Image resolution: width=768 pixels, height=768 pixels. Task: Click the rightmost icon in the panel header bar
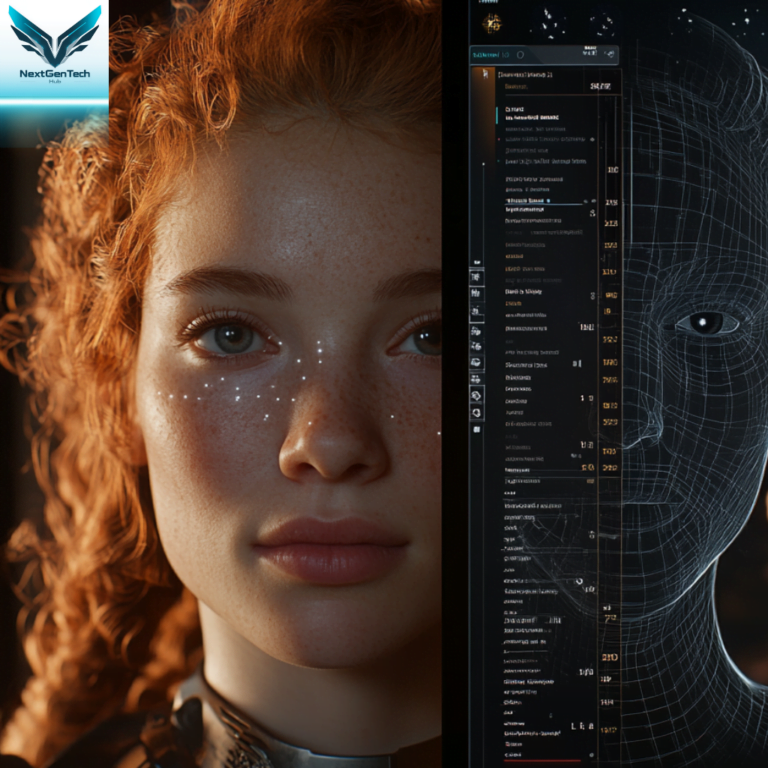tap(610, 54)
